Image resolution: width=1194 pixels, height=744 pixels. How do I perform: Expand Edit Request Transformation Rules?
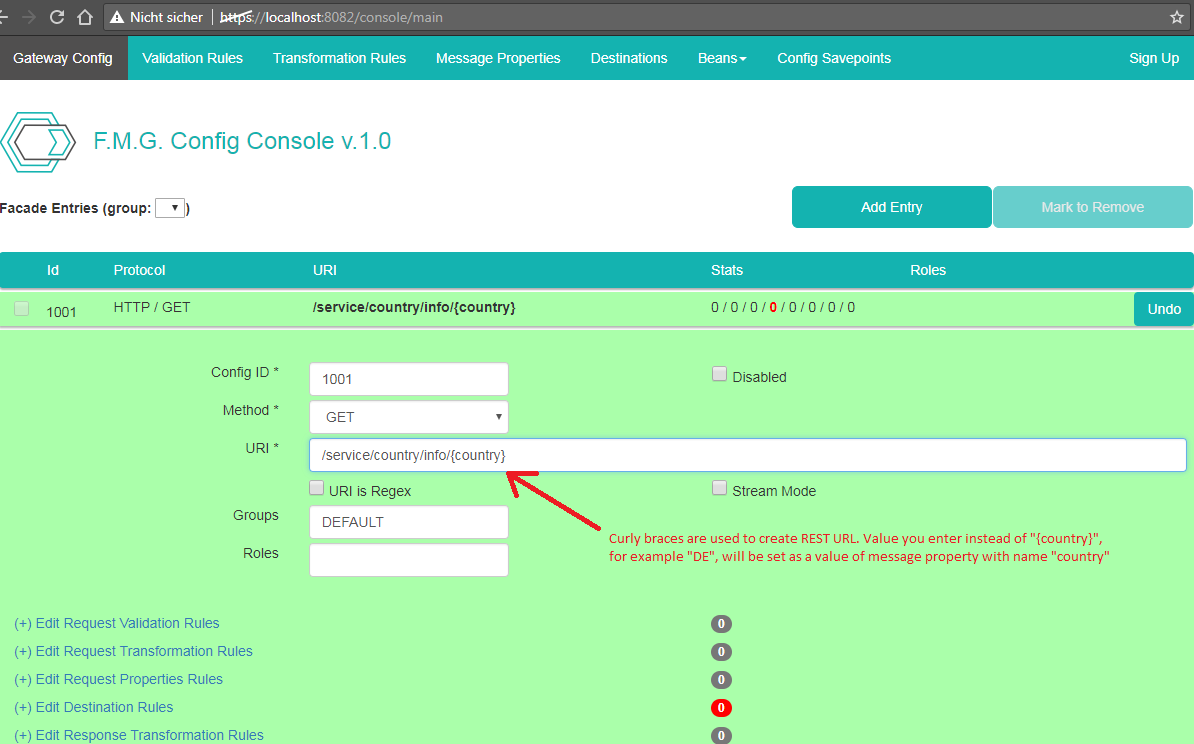pos(134,651)
